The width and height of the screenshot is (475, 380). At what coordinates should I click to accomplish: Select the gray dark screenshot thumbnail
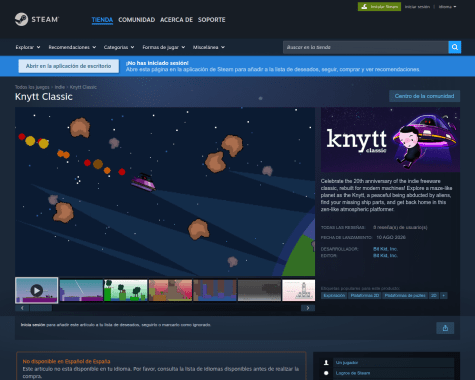point(259,290)
